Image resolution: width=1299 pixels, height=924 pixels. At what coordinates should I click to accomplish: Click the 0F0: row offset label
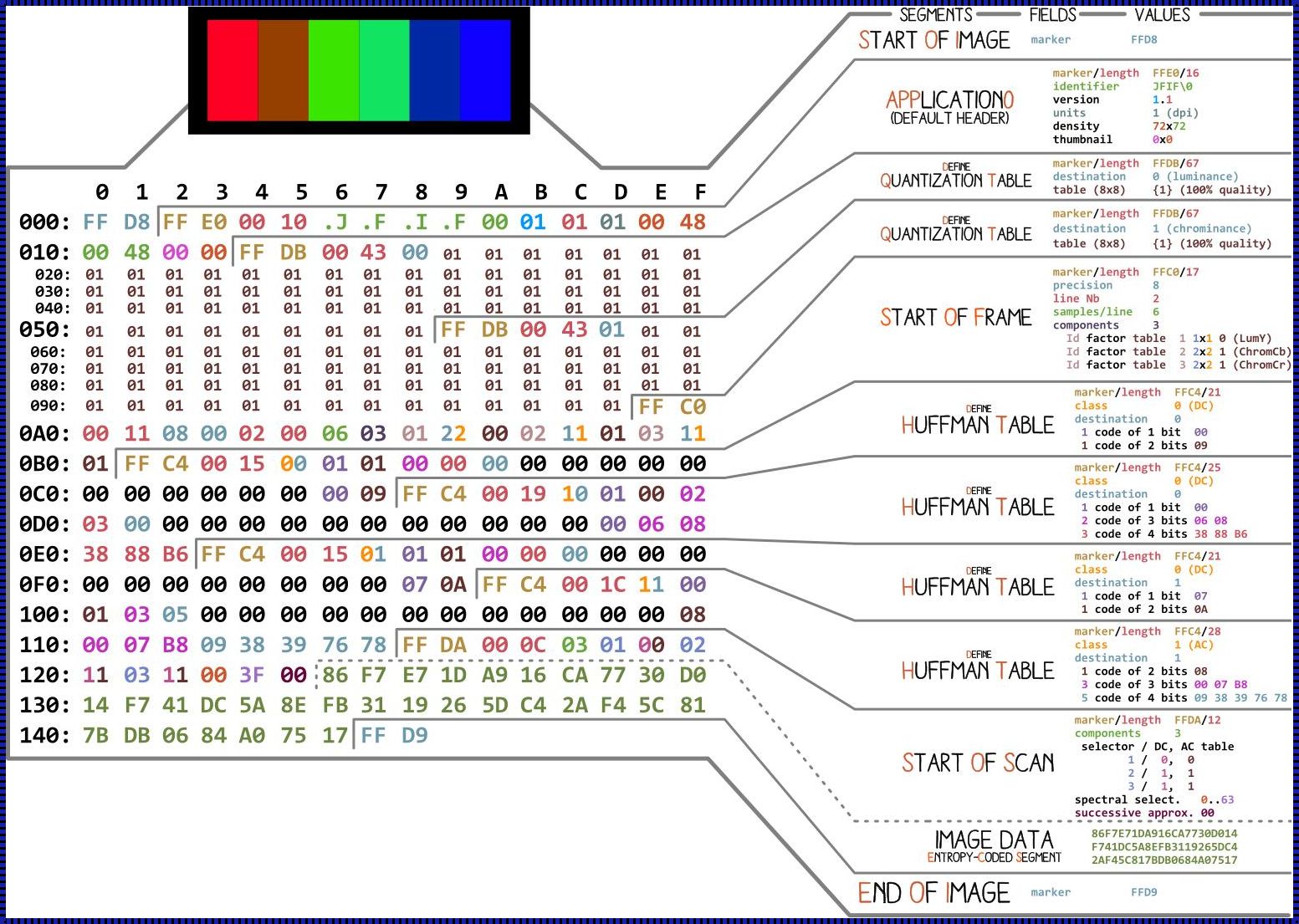(x=45, y=585)
